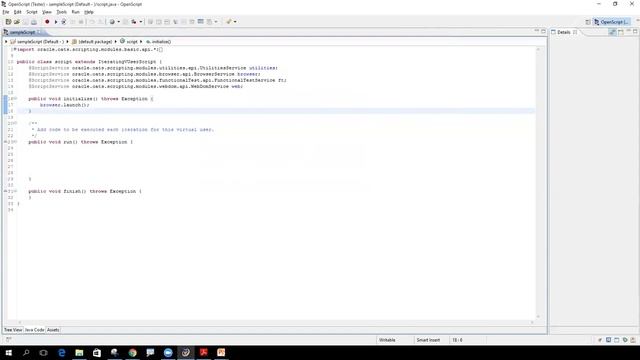Viewport: 640px width, 360px height.
Task: Open the Tools menu
Action: click(x=62, y=12)
